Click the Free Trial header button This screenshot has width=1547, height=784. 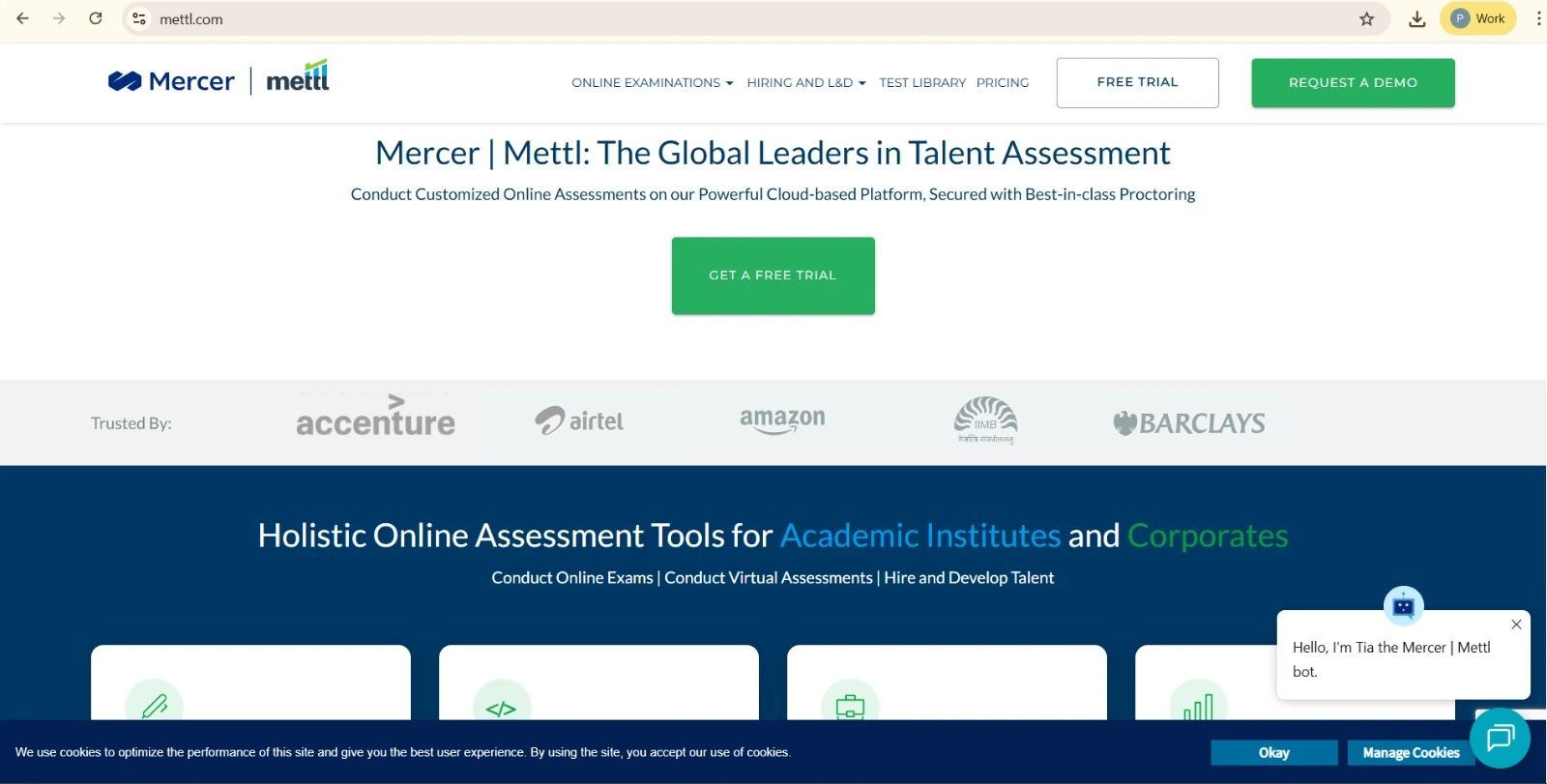pyautogui.click(x=1137, y=83)
